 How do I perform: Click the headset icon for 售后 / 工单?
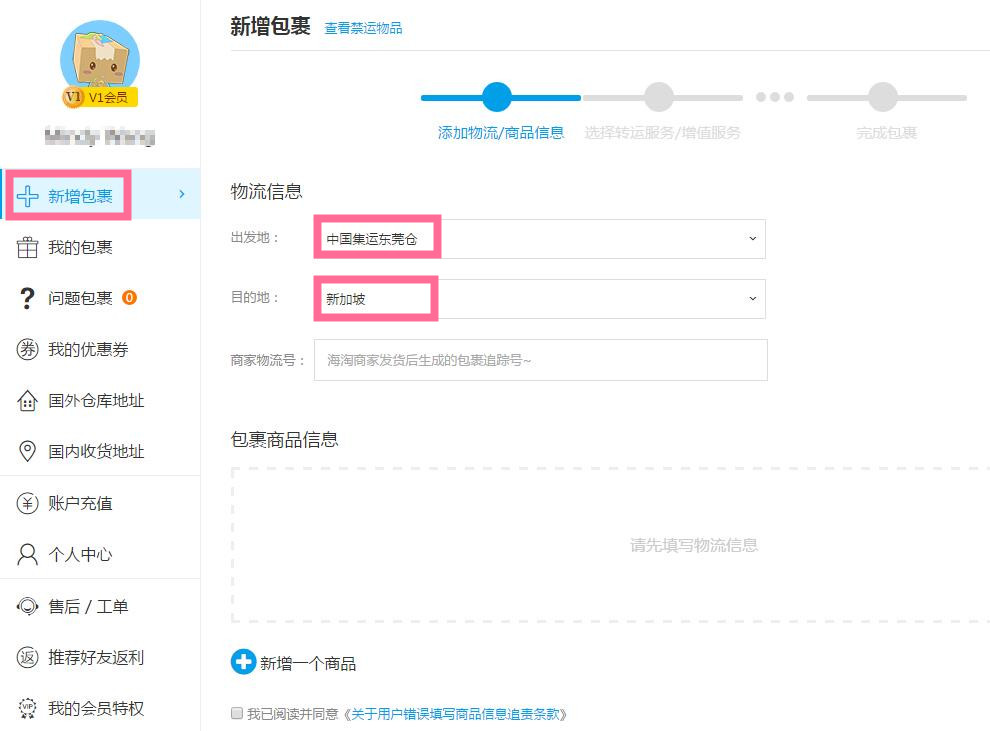click(x=28, y=606)
